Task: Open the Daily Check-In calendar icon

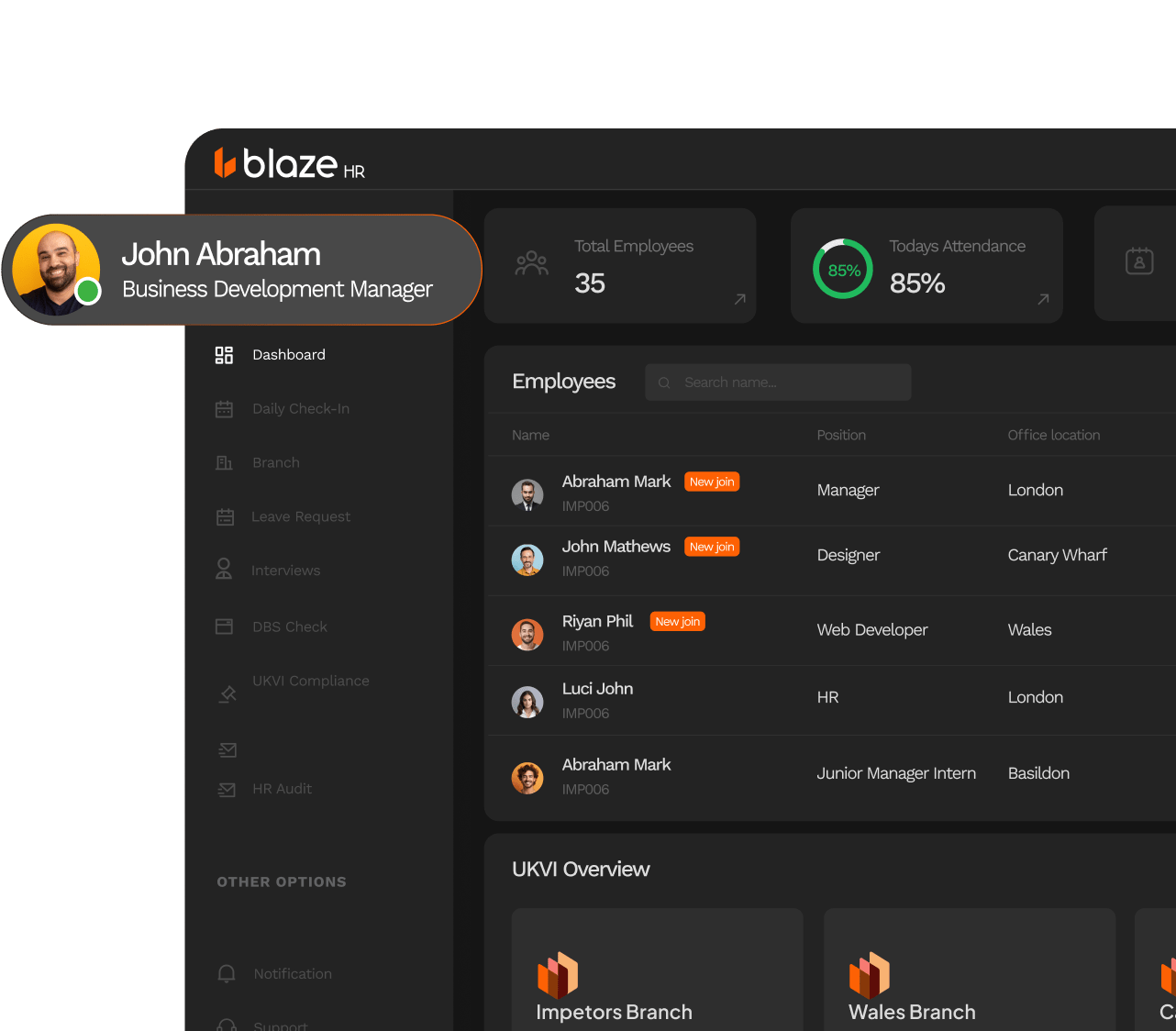Action: [224, 408]
